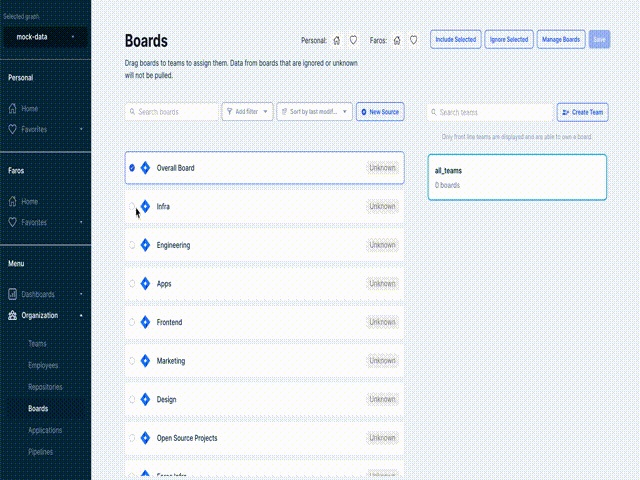Click the all_teams team card
This screenshot has height=480, width=640.
[517, 177]
